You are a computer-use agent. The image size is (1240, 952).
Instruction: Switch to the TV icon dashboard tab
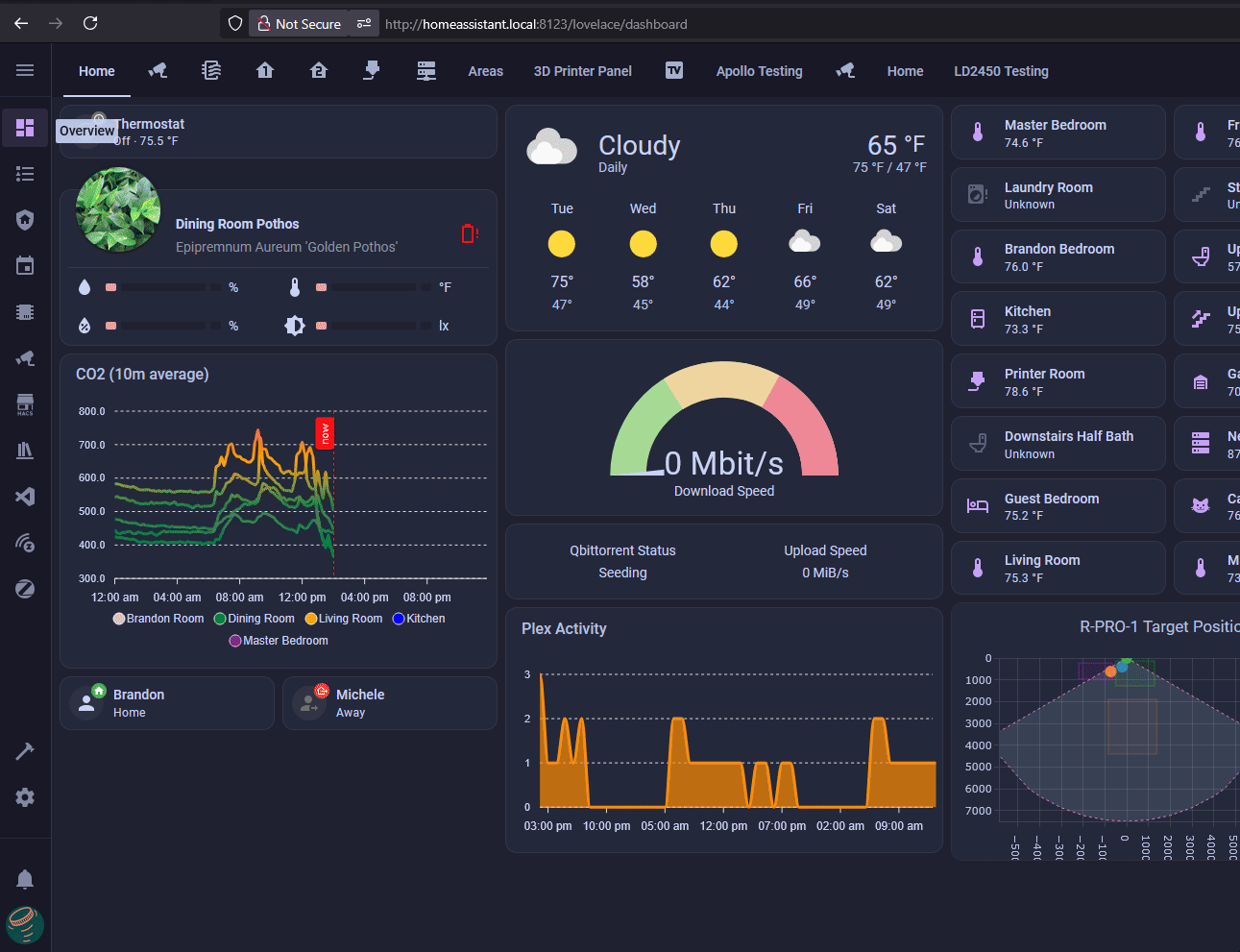[x=674, y=70]
